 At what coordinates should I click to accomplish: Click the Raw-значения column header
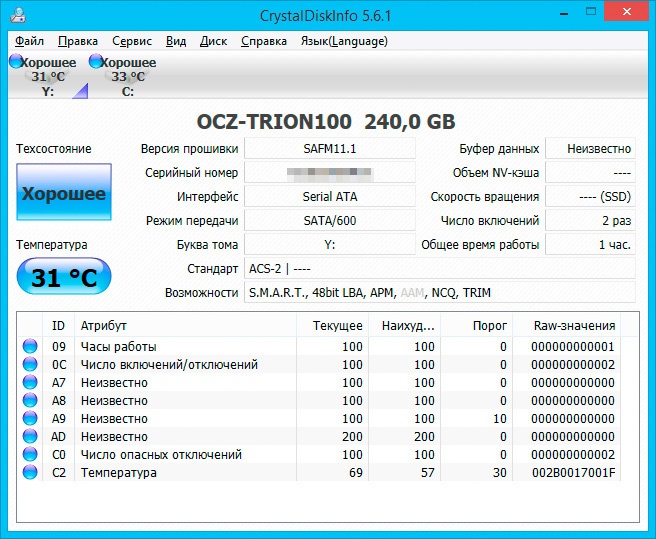tap(566, 325)
